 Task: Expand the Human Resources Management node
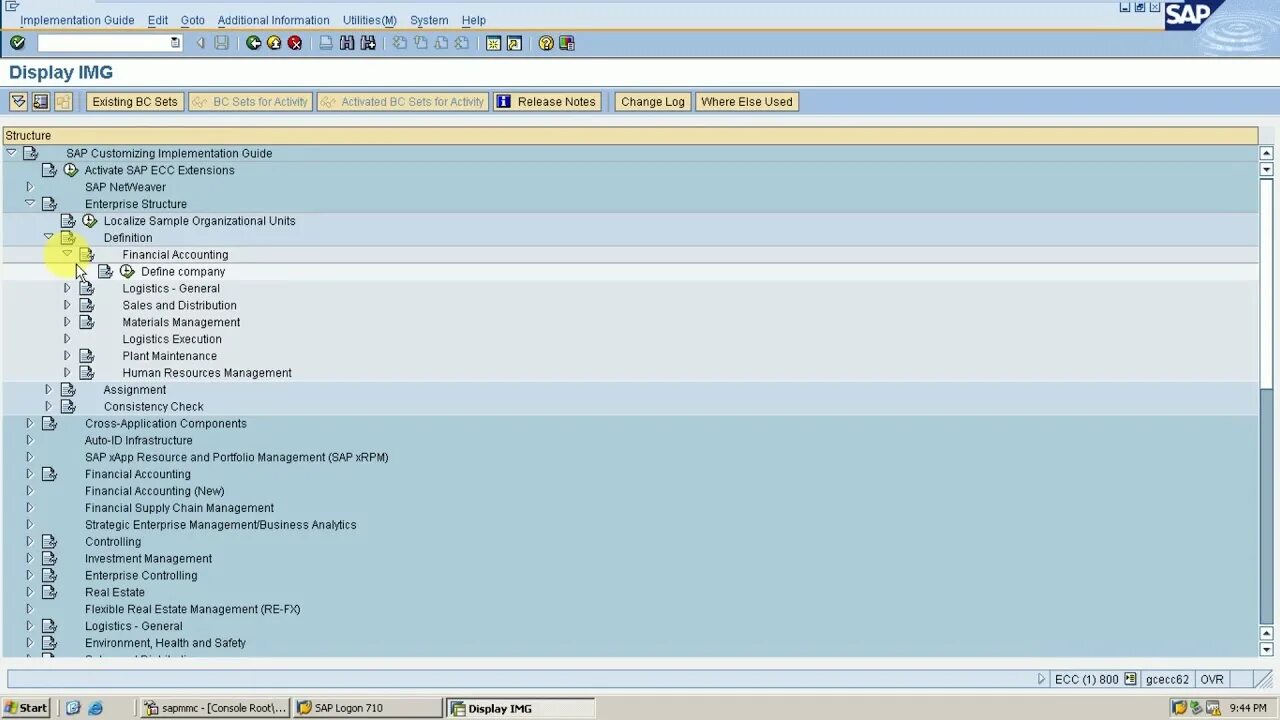pyautogui.click(x=67, y=372)
